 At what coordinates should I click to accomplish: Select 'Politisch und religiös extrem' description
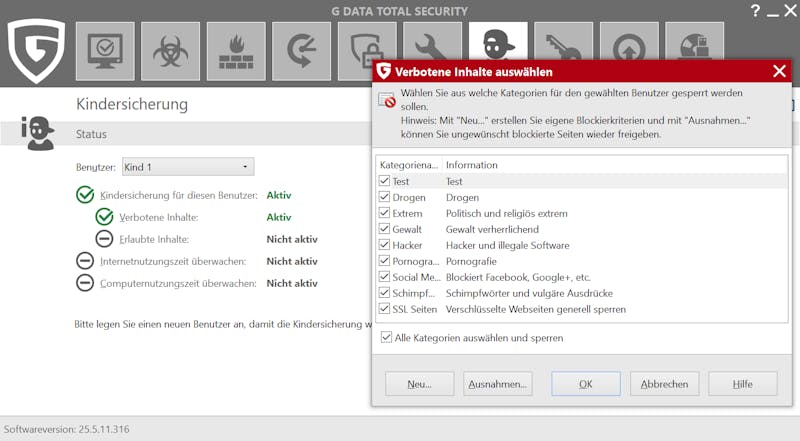507,213
